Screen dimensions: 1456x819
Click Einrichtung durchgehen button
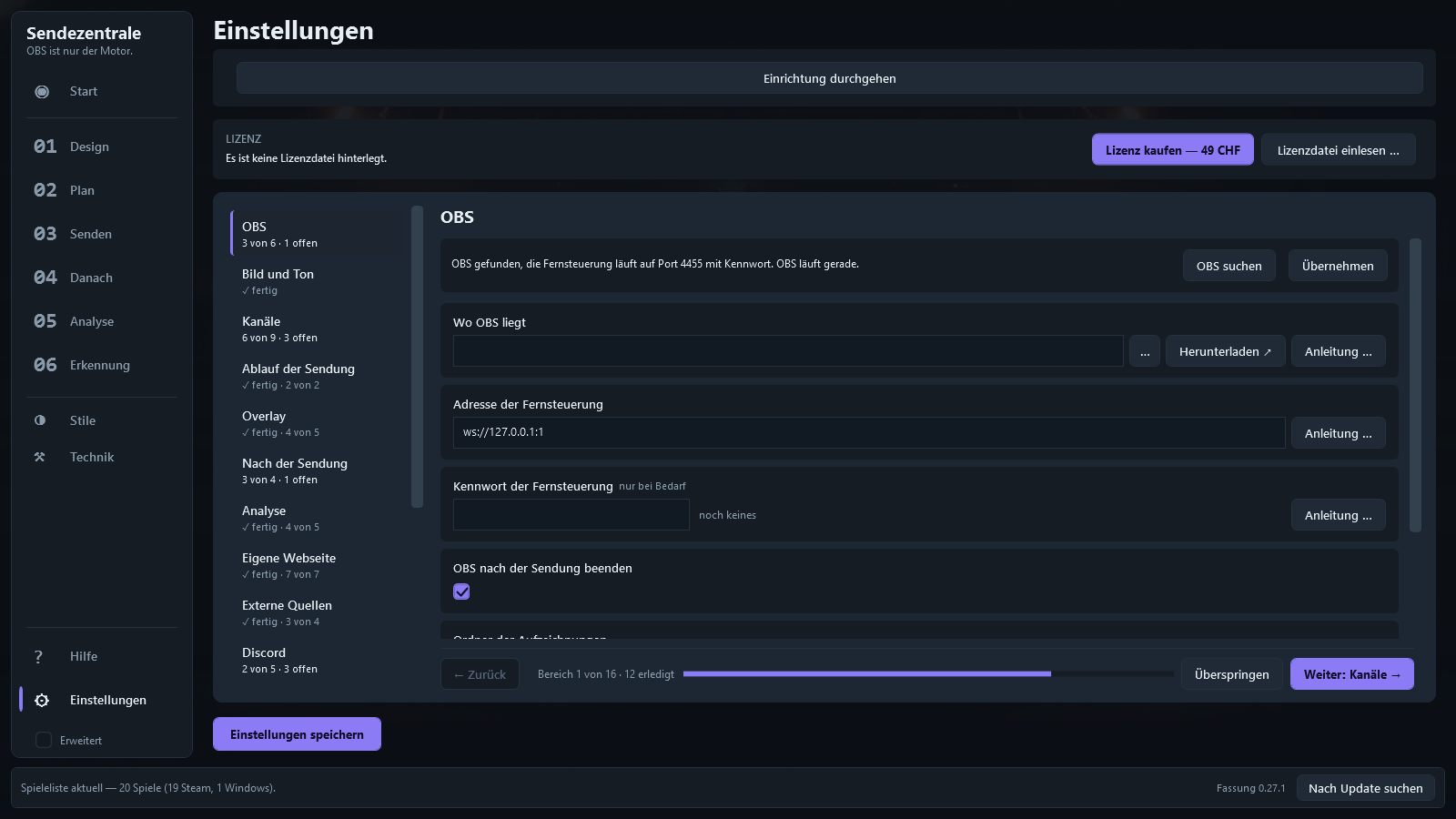(829, 78)
